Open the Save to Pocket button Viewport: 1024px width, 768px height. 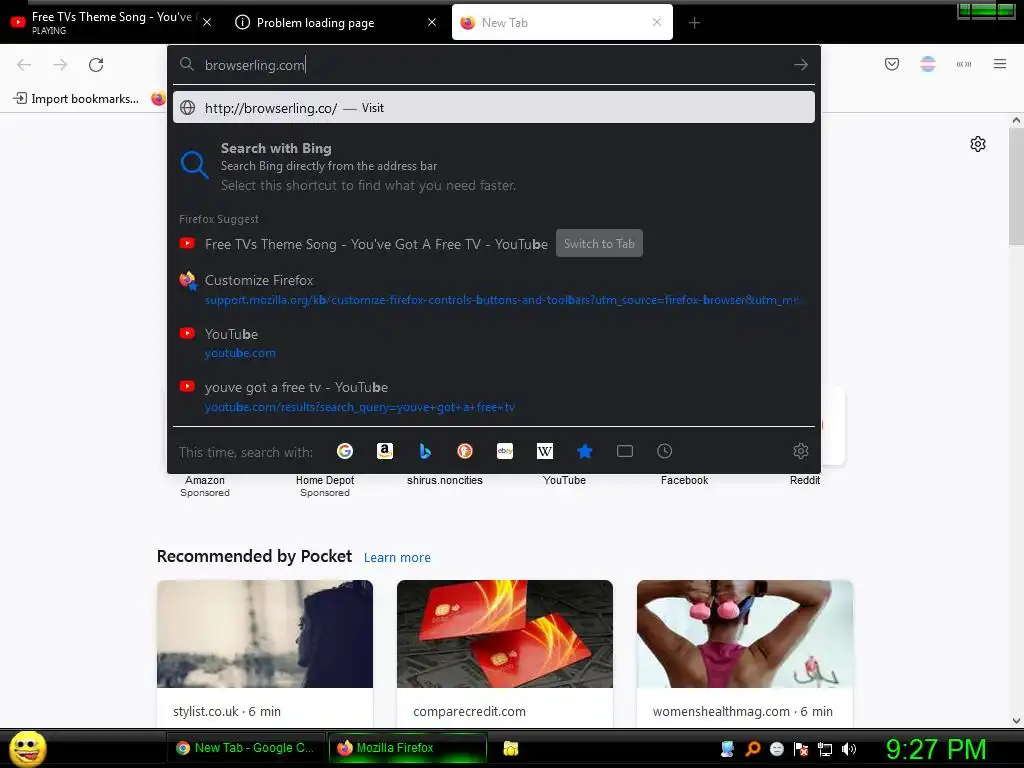tap(891, 64)
